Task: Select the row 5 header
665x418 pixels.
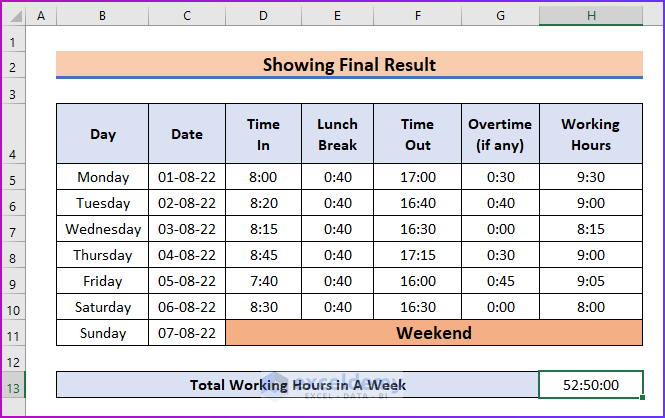Action: click(13, 178)
